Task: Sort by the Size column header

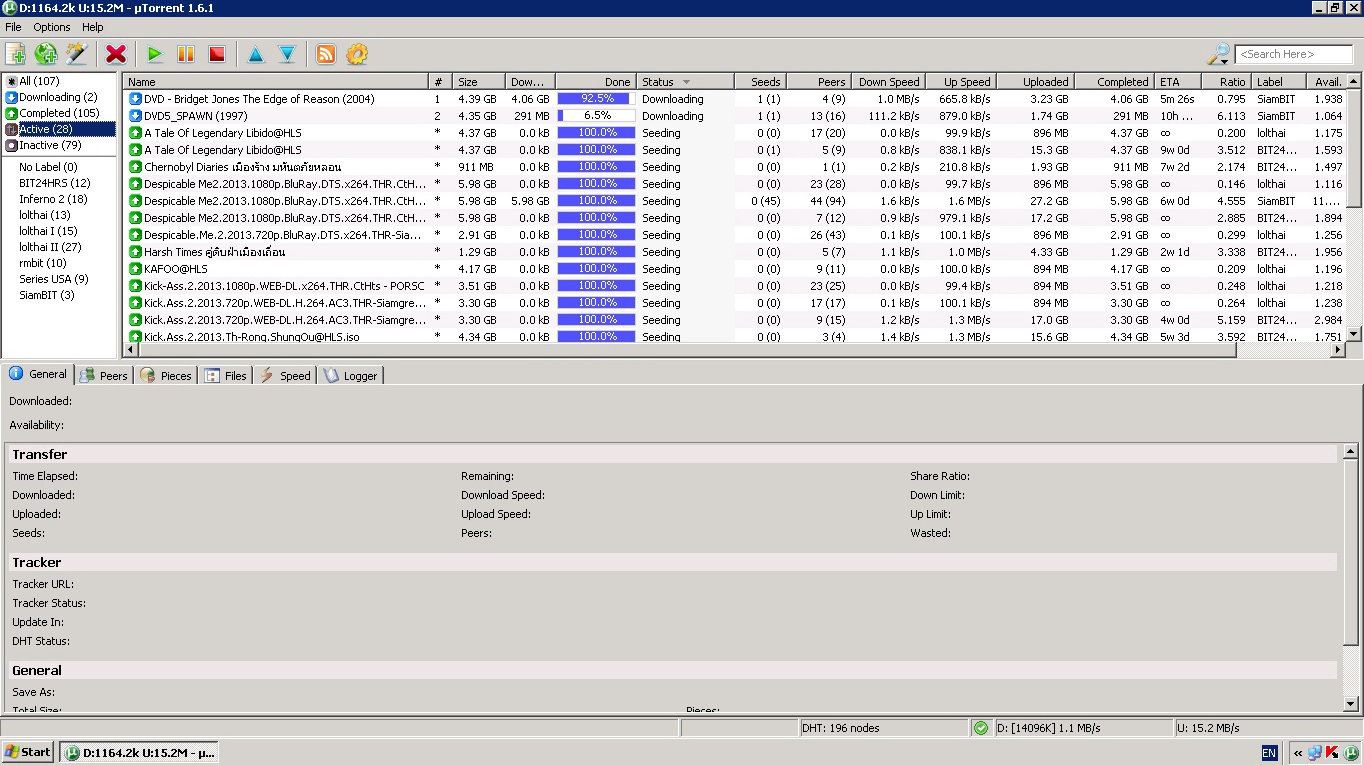Action: click(x=478, y=82)
